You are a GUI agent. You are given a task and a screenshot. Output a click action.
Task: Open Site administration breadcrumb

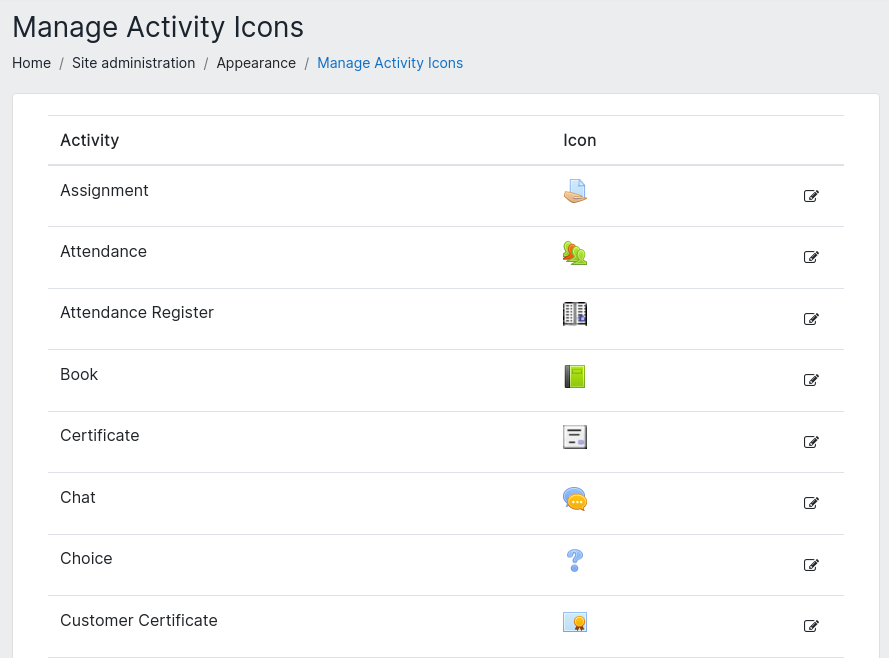(133, 63)
